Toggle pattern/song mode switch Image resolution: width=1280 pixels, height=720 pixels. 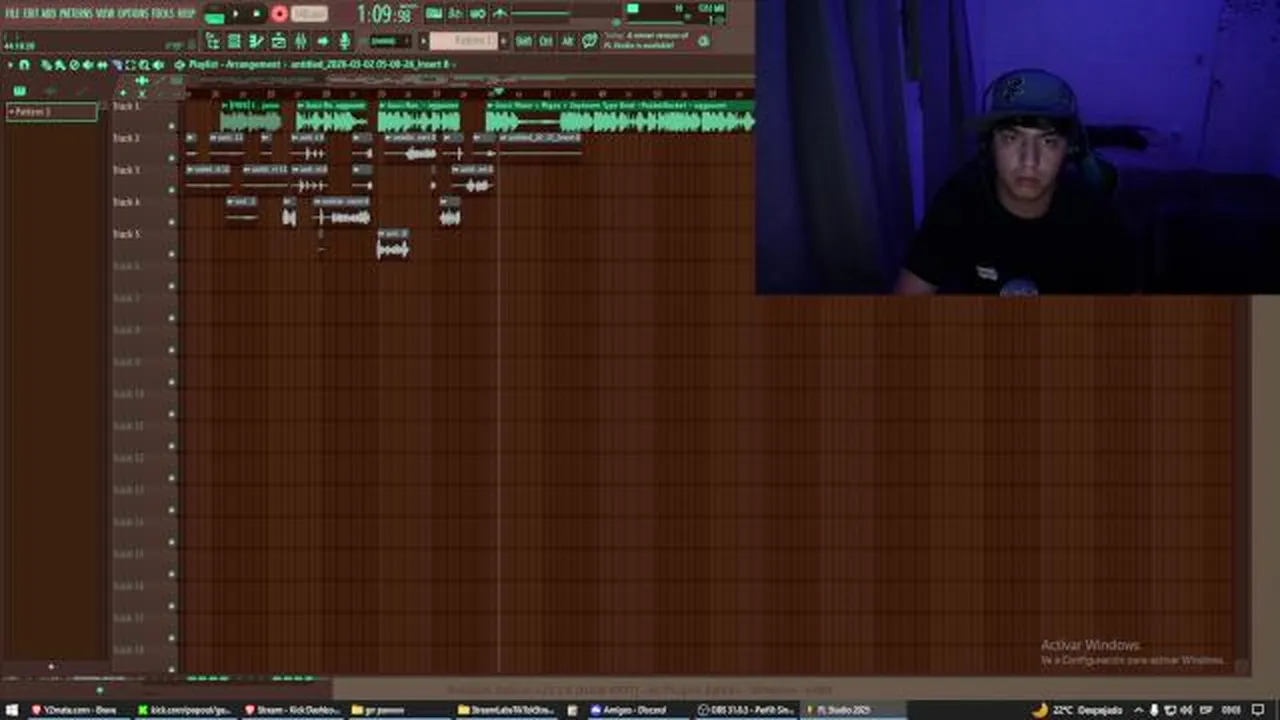[214, 15]
